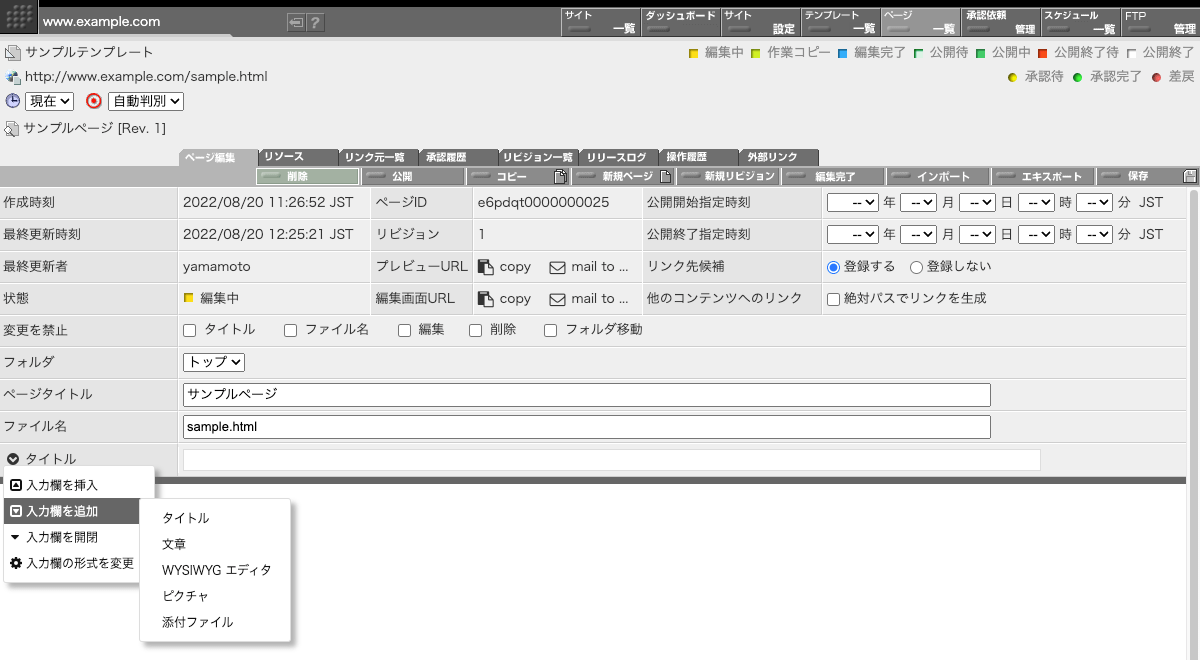
Task: Check the 絶対パスでリンクを生成 checkbox
Action: 834,298
